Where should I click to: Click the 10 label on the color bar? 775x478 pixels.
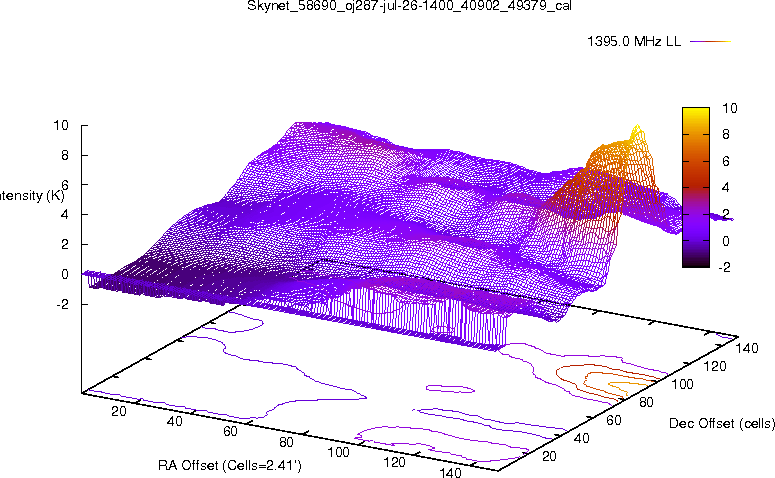730,108
